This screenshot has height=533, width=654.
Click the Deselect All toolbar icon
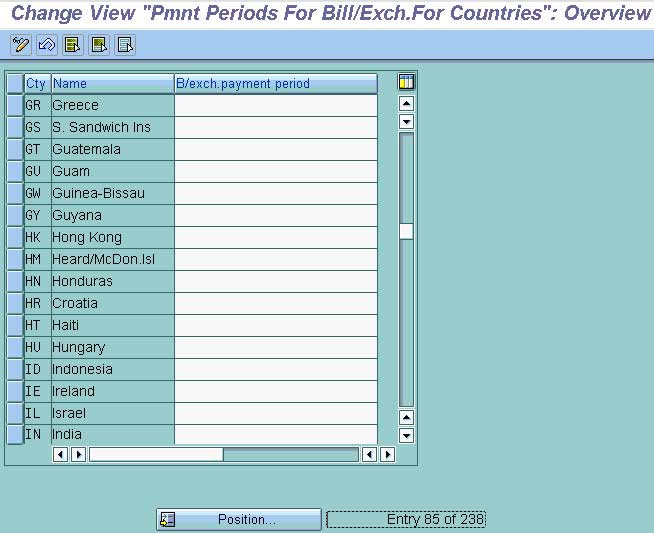click(125, 45)
